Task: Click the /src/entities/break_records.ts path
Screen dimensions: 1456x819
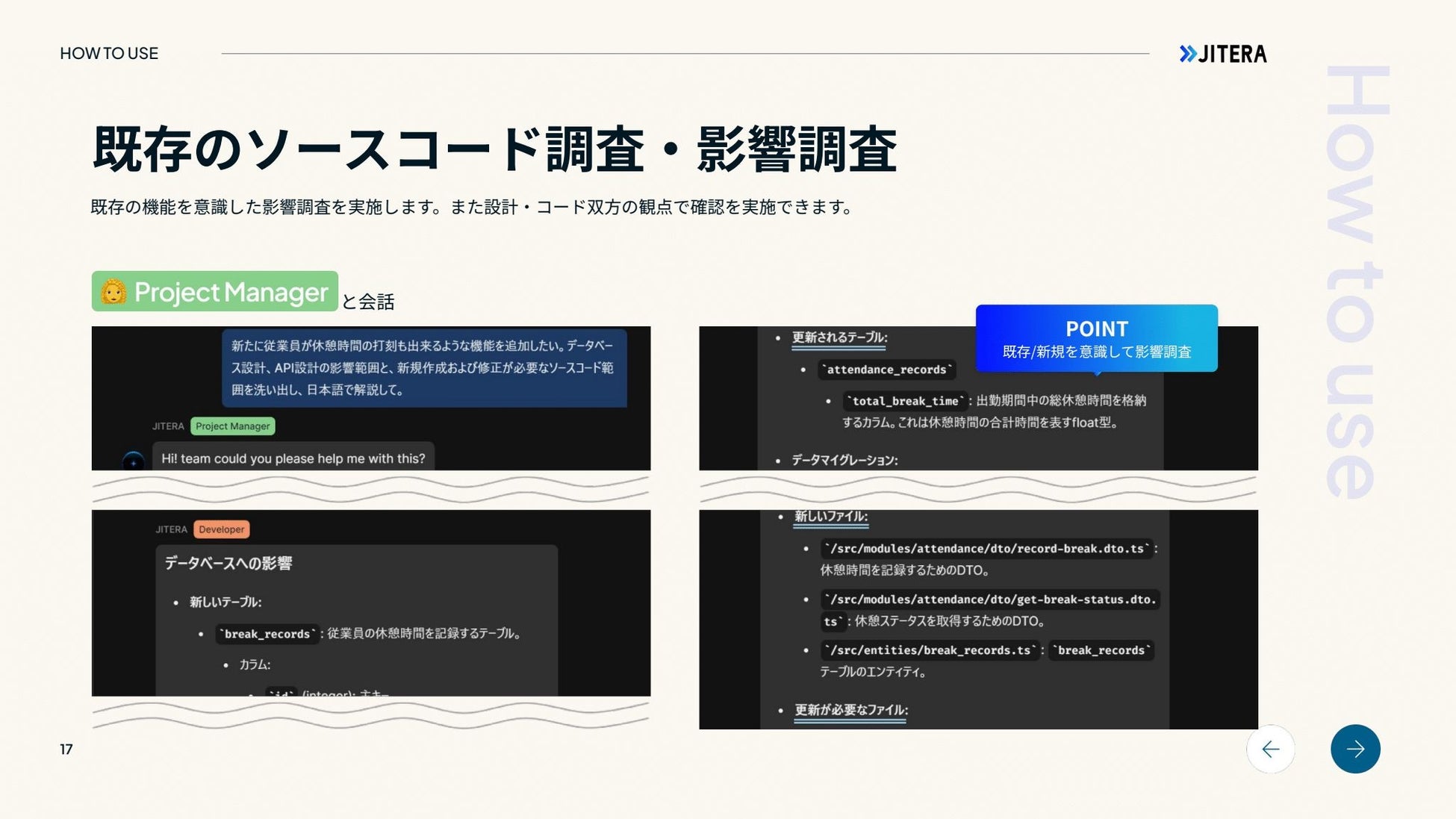Action: (x=929, y=650)
